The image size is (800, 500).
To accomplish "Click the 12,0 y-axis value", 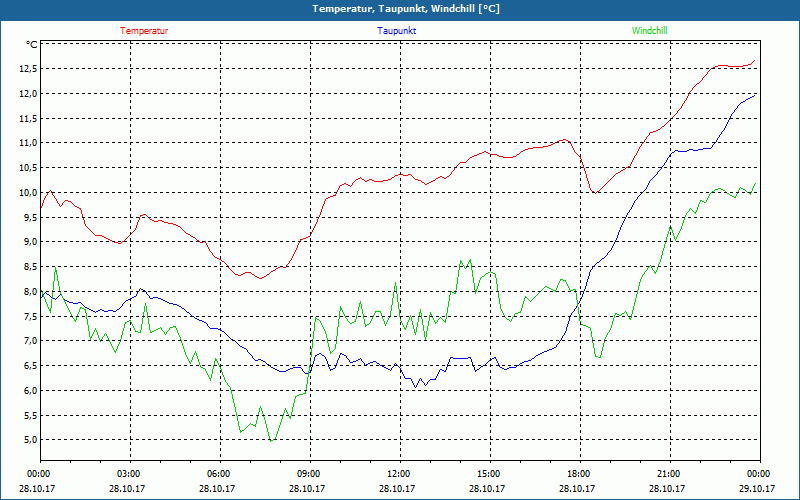I will [28, 94].
